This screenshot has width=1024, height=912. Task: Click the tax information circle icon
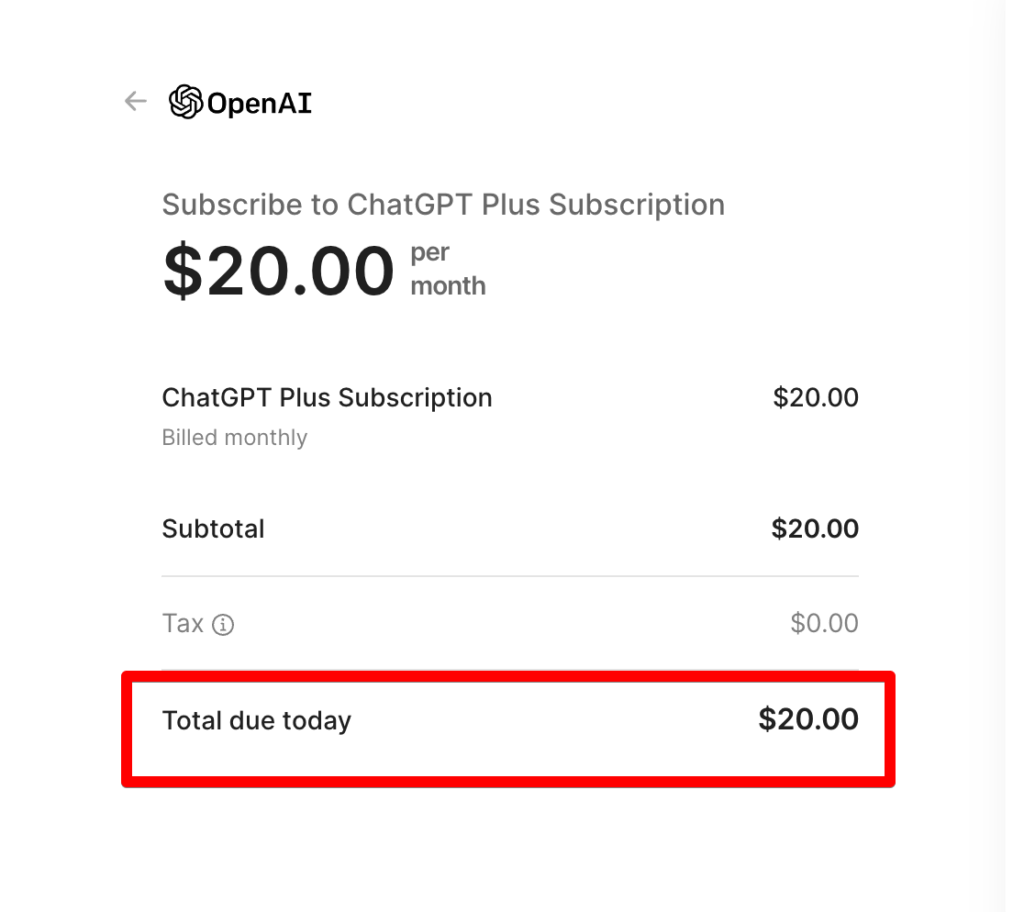click(x=224, y=626)
